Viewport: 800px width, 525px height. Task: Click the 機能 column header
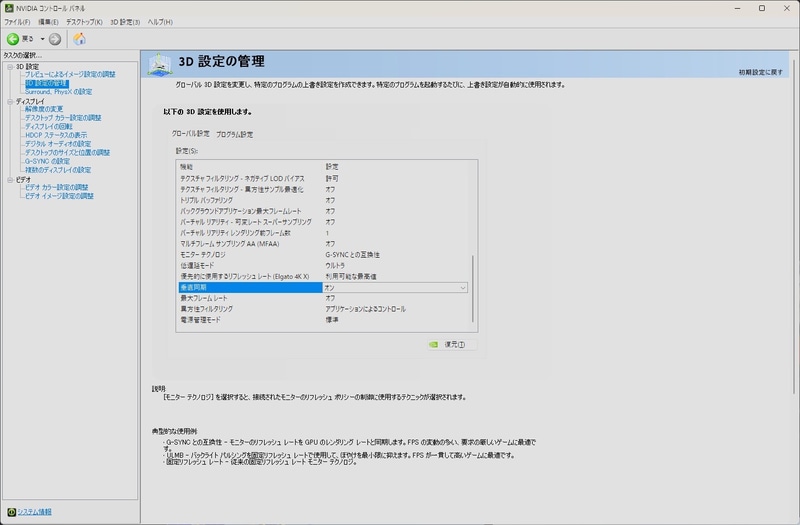pos(186,167)
